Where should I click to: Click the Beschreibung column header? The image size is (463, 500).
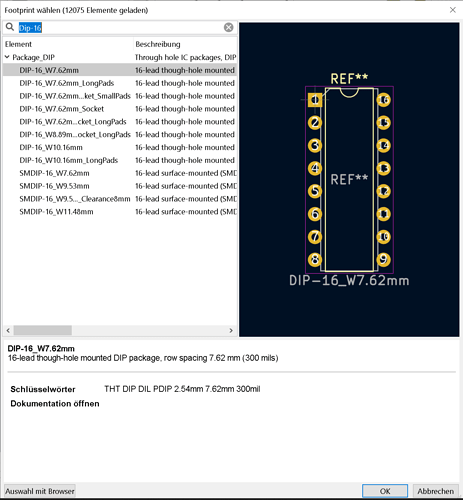pos(158,44)
